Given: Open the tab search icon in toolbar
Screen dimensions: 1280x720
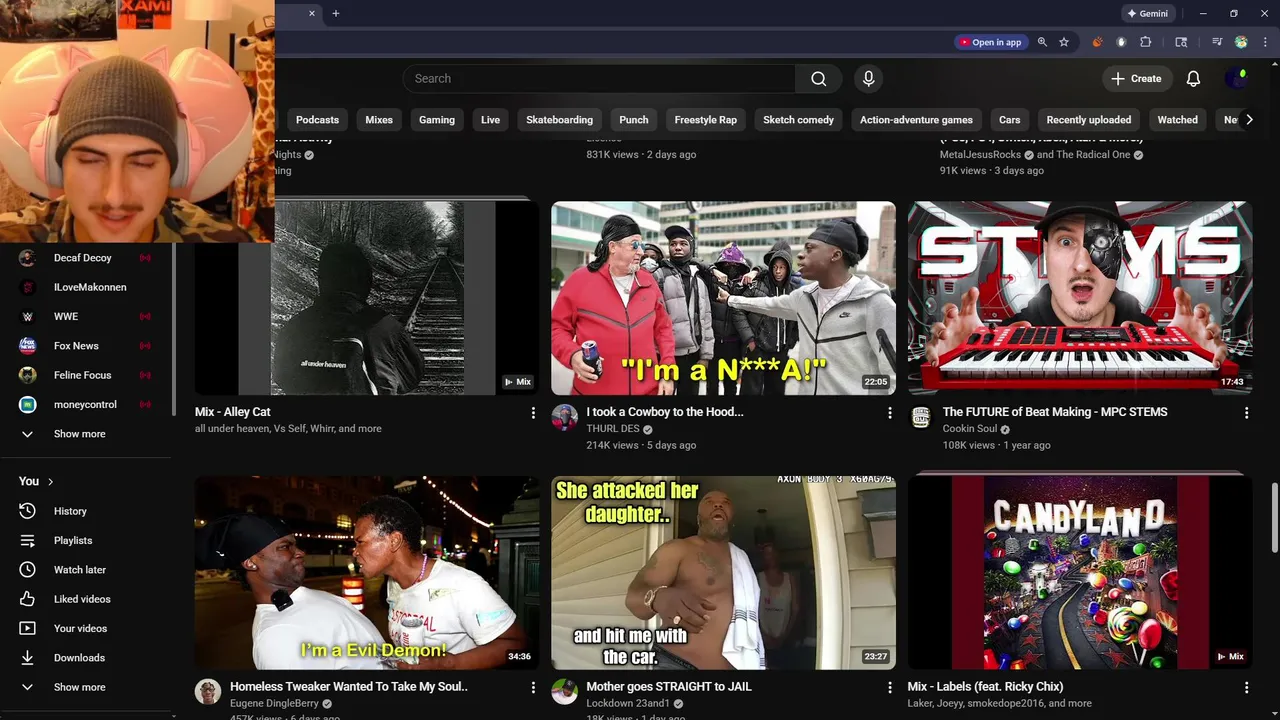Looking at the screenshot, I should (x=1181, y=42).
